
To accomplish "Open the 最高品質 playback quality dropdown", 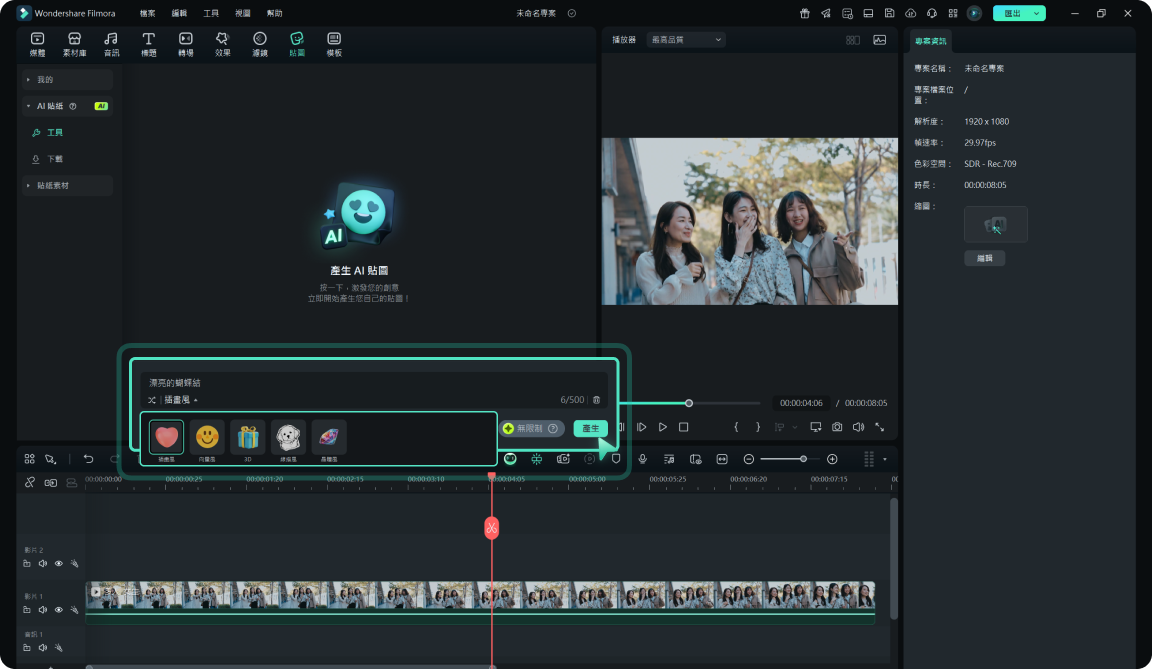I will [x=686, y=40].
